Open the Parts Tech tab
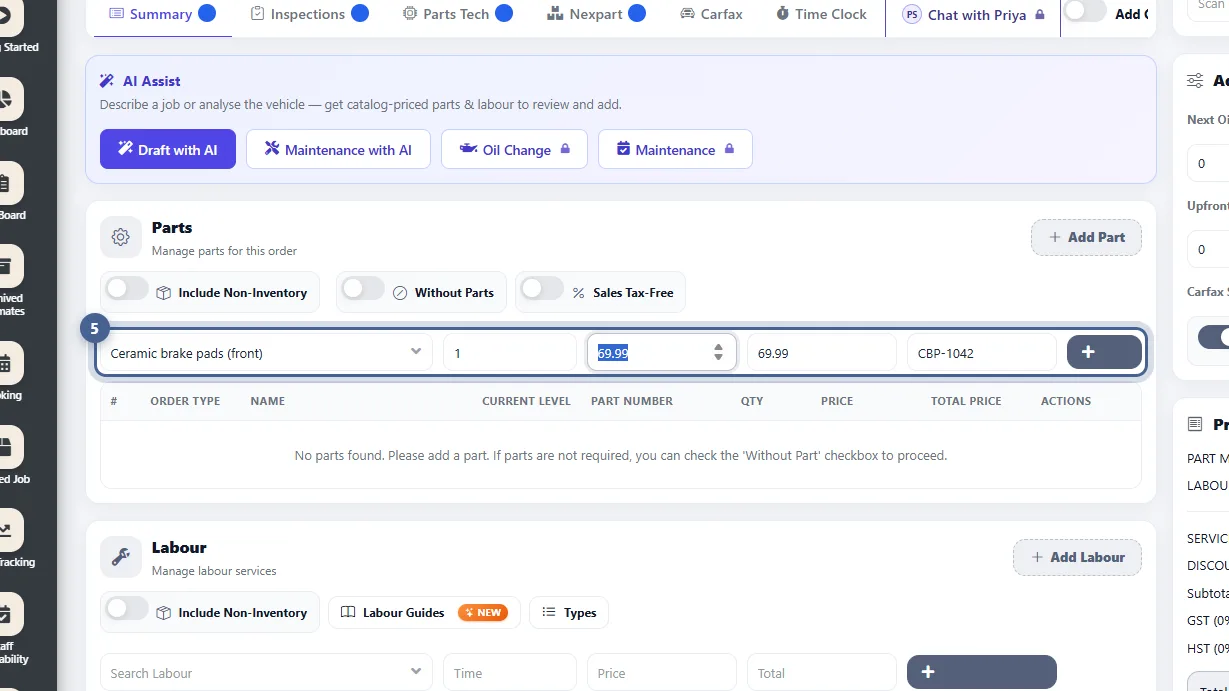 [x=458, y=14]
